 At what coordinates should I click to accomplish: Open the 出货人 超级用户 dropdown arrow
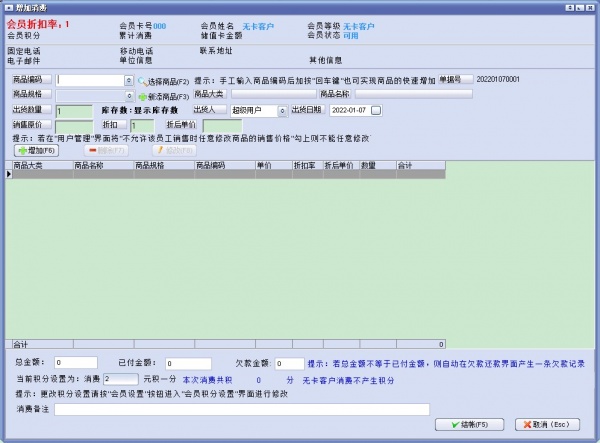click(x=282, y=111)
